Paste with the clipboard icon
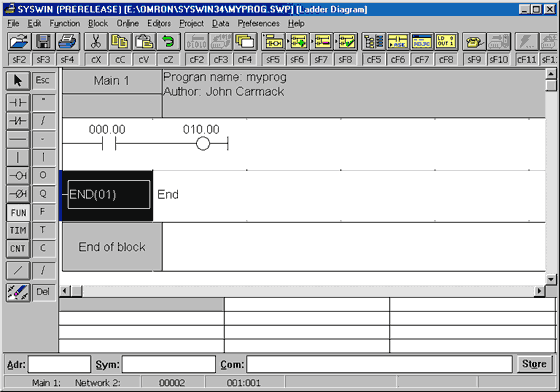The image size is (560, 392). 144,42
